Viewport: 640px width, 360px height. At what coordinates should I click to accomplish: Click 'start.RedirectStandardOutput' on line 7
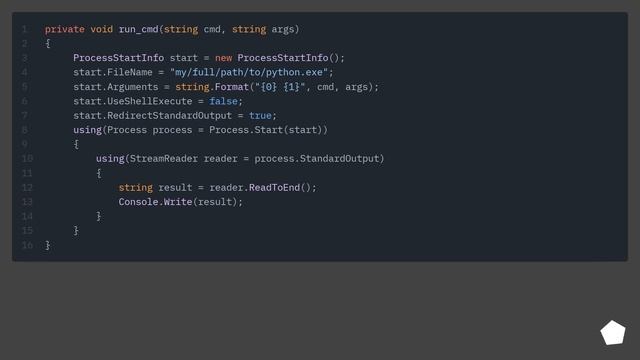tap(152, 116)
